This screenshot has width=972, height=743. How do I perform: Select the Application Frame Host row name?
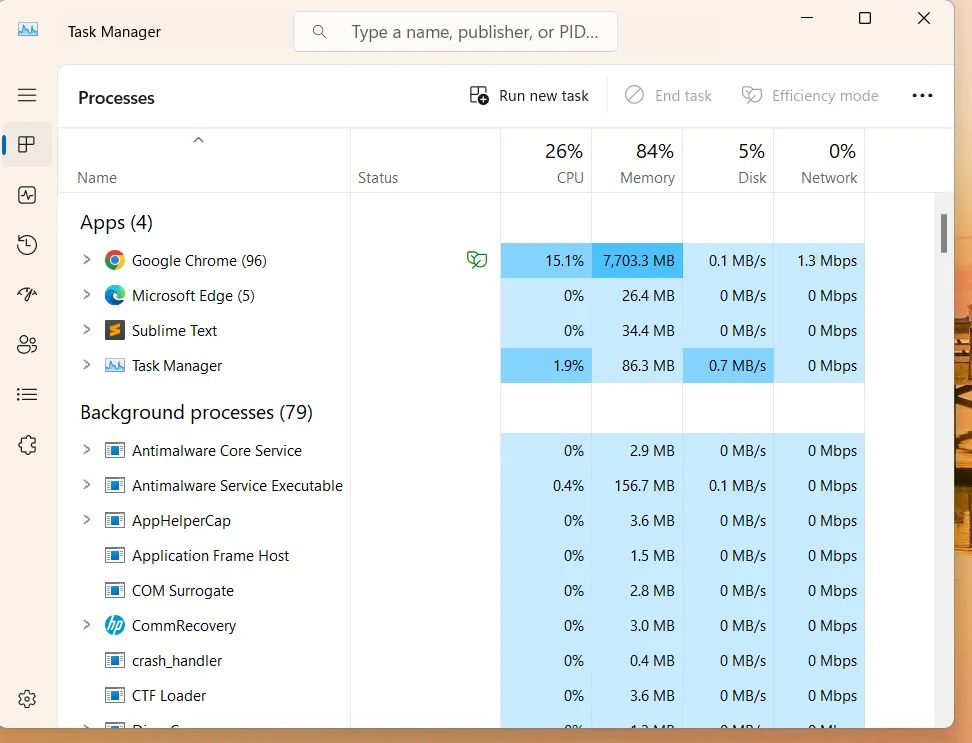tap(210, 556)
